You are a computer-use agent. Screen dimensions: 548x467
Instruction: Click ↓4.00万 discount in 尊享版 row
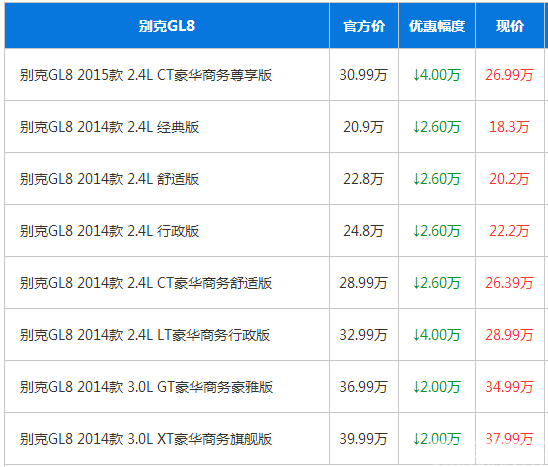coord(437,75)
